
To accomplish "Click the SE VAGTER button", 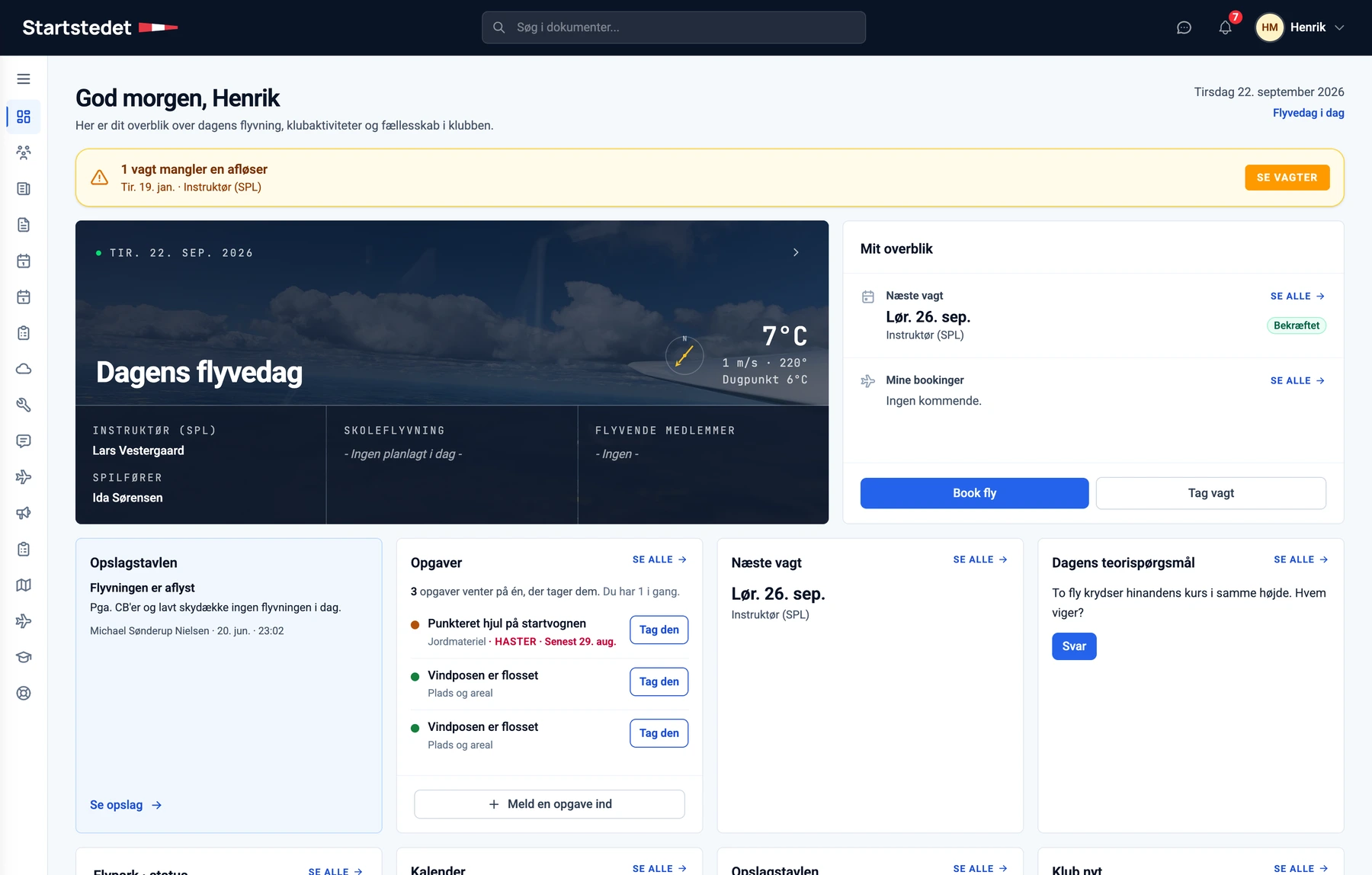I will (1287, 178).
